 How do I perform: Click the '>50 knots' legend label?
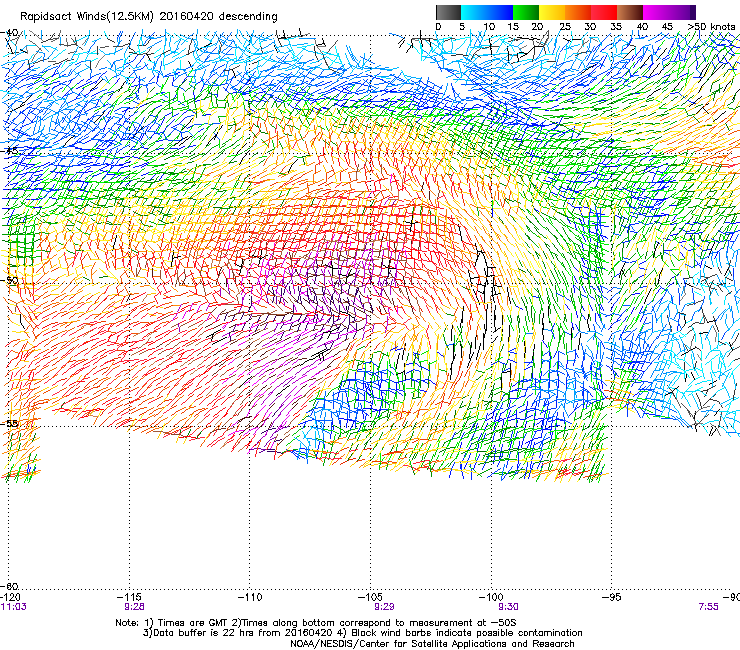[x=711, y=27]
